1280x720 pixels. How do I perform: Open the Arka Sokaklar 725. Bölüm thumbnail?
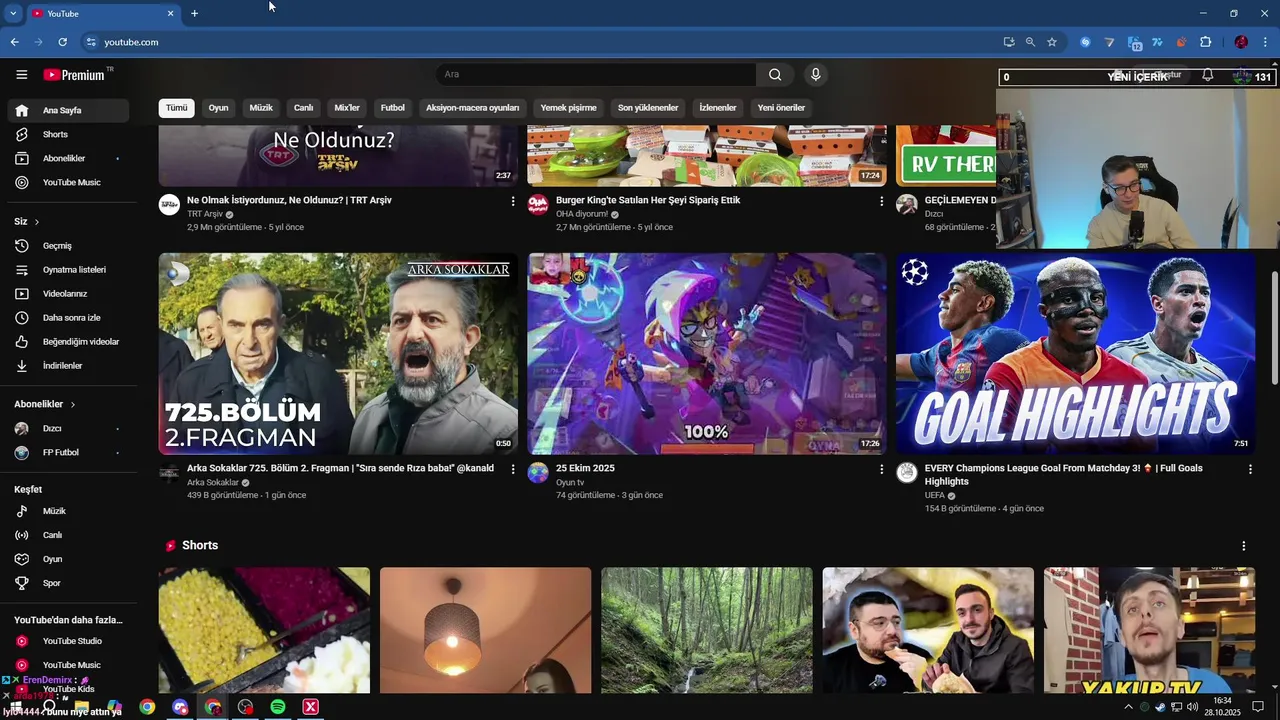338,354
